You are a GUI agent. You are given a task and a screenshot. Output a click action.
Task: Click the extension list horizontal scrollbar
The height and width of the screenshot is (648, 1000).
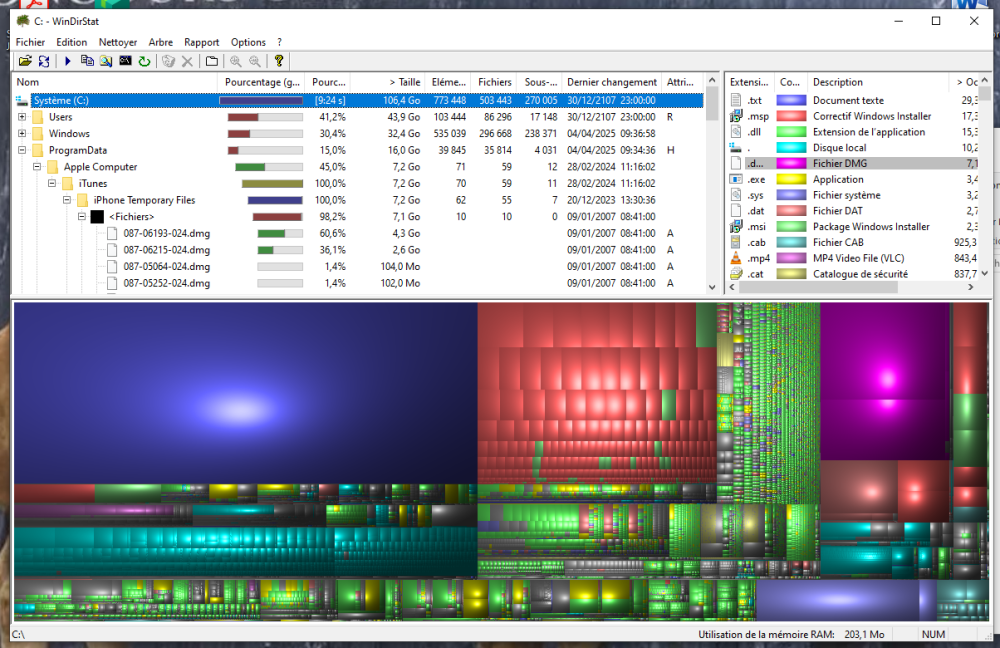tap(819, 288)
